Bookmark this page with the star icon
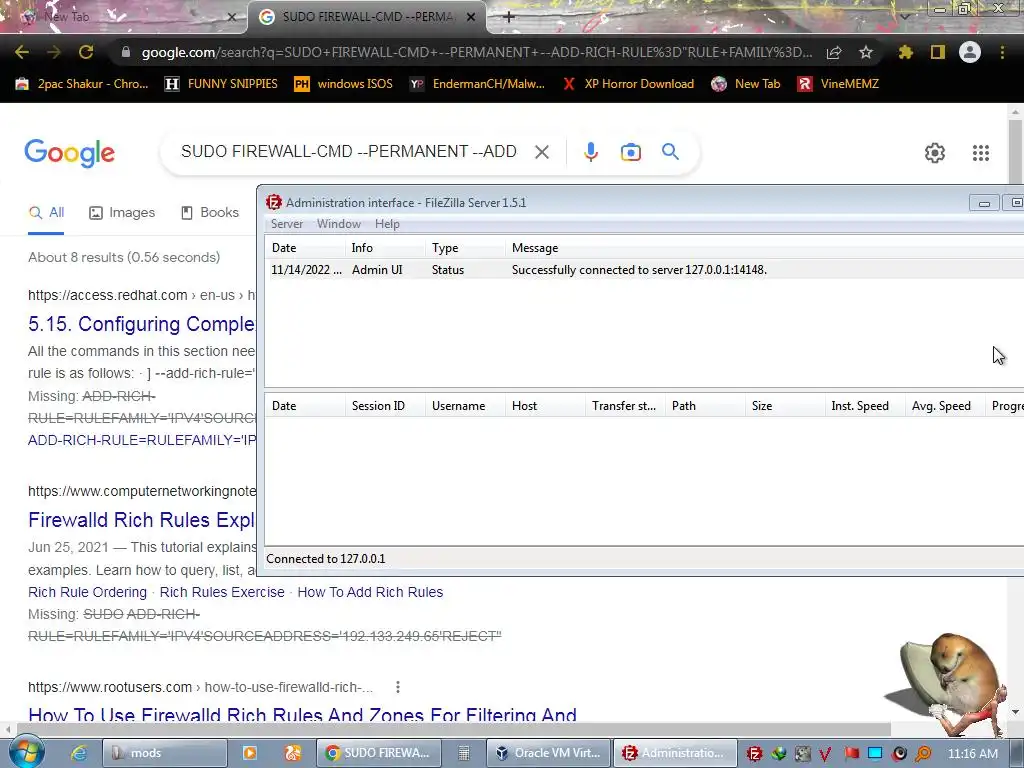Image resolution: width=1024 pixels, height=768 pixels. pos(866,52)
